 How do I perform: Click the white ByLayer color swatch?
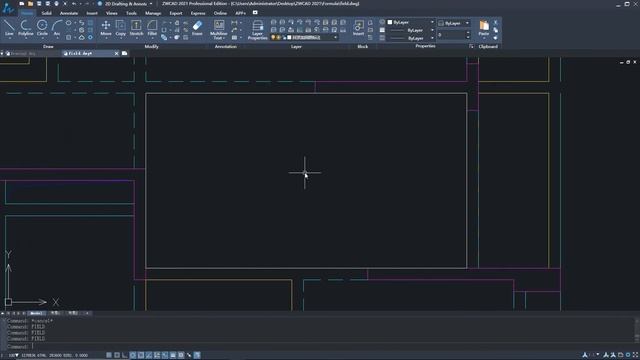(x=390, y=22)
